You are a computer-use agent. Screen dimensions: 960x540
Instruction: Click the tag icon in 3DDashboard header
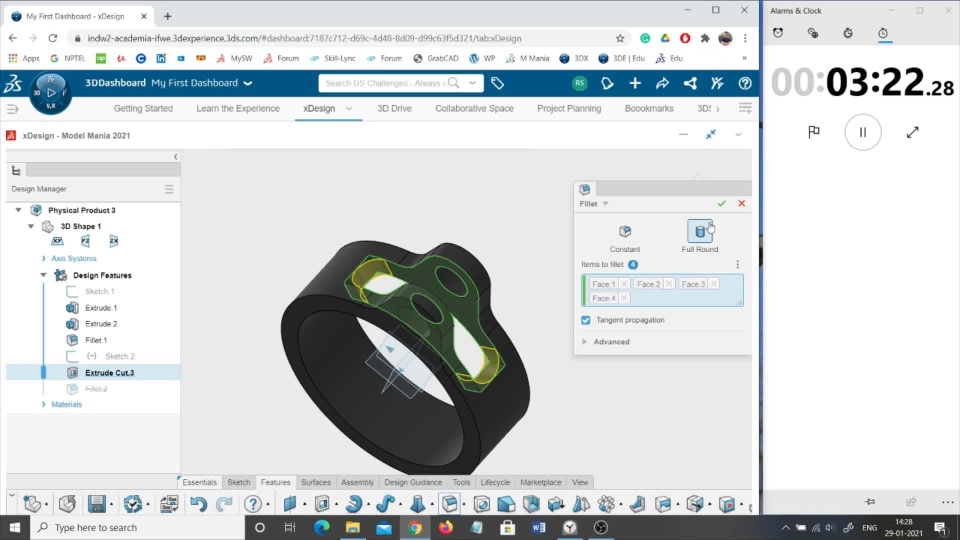(x=497, y=83)
